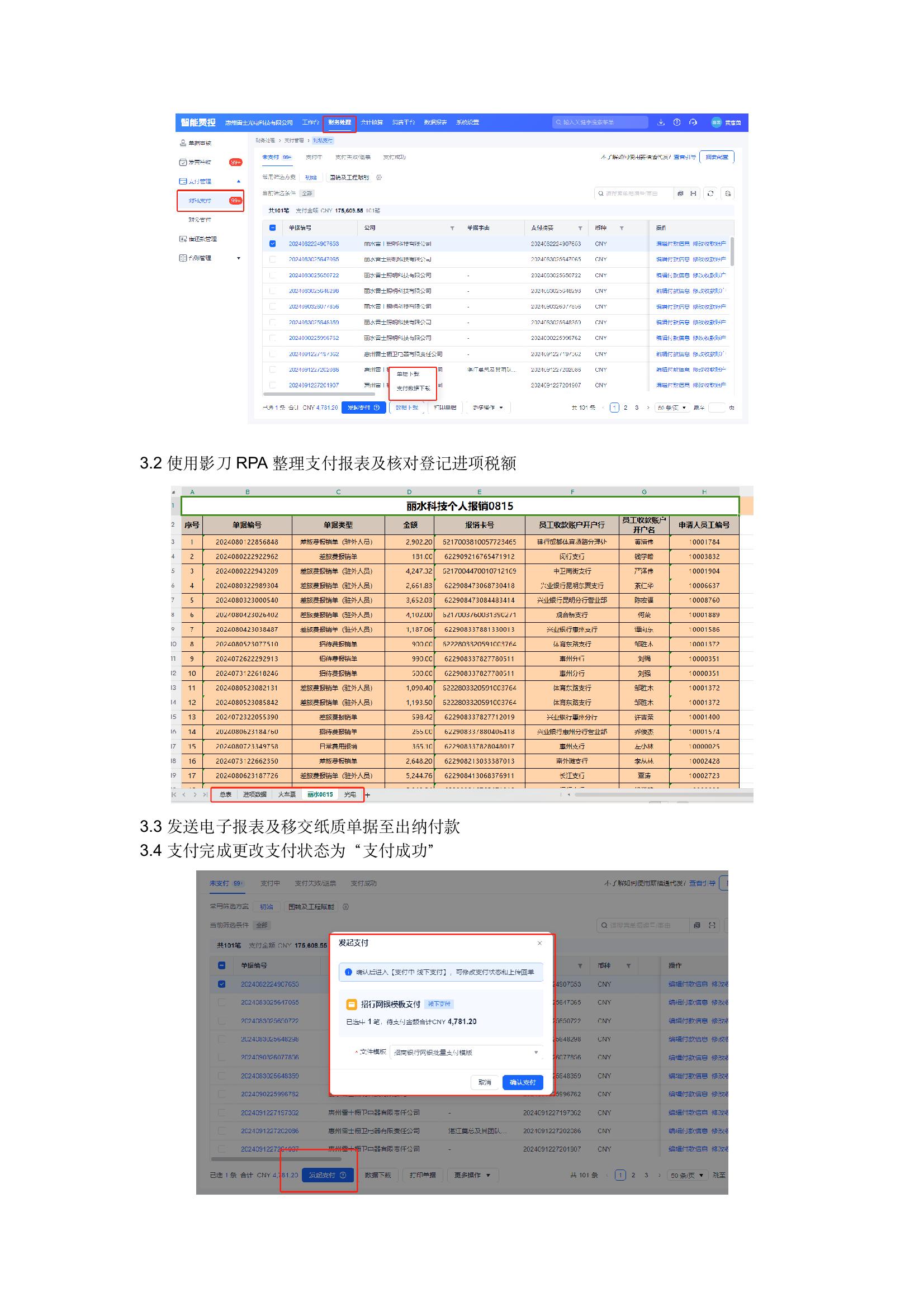Viewport: 924px width, 1307px height.
Task: Click the 确认支付 button
Action: pyautogui.click(x=522, y=1082)
